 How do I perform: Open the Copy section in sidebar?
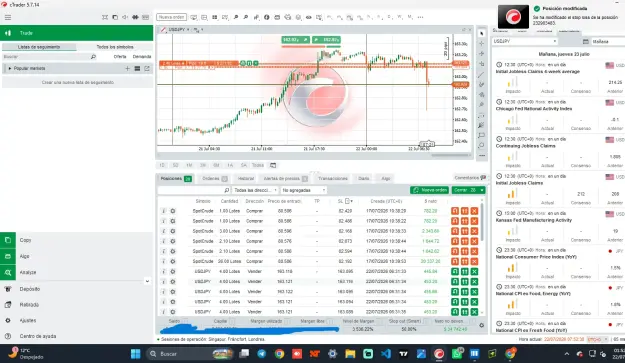pos(77,240)
